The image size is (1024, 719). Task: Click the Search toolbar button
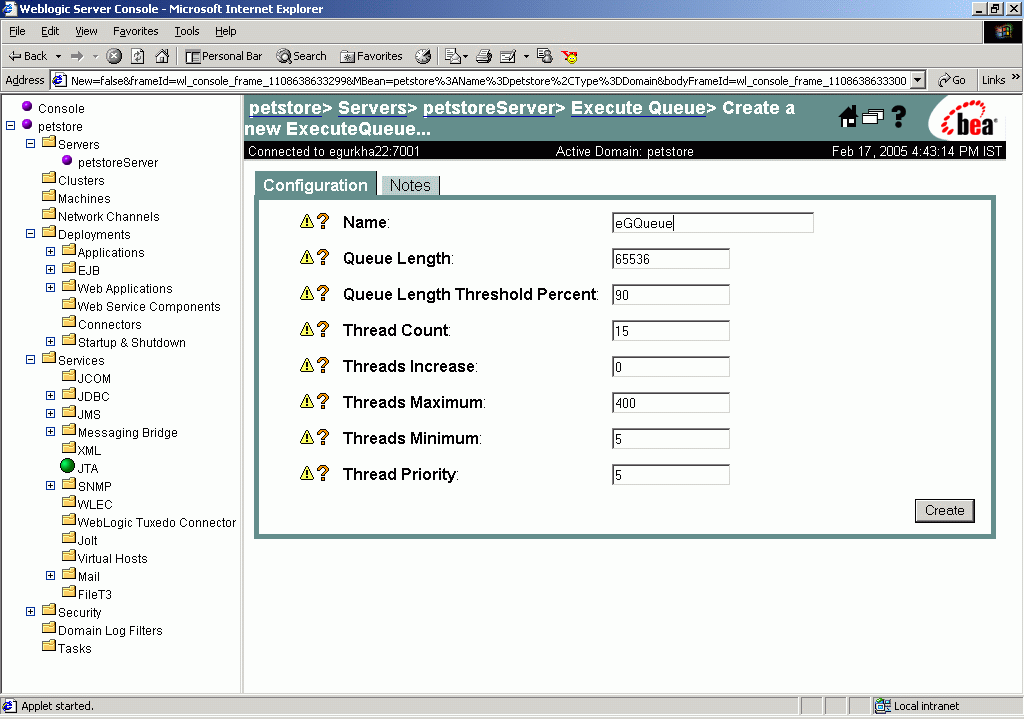(x=301, y=56)
